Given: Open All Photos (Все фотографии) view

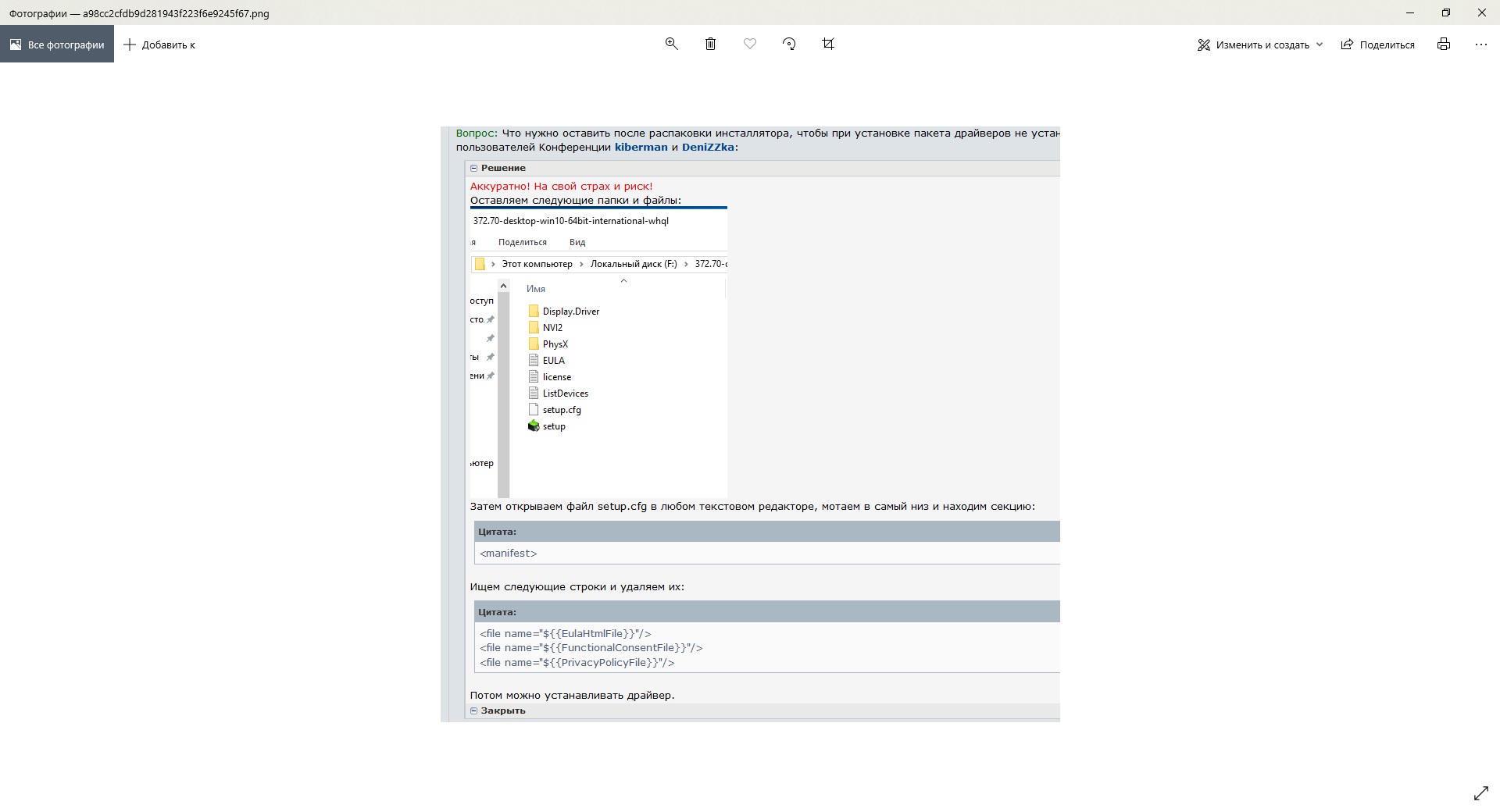Looking at the screenshot, I should click(57, 45).
